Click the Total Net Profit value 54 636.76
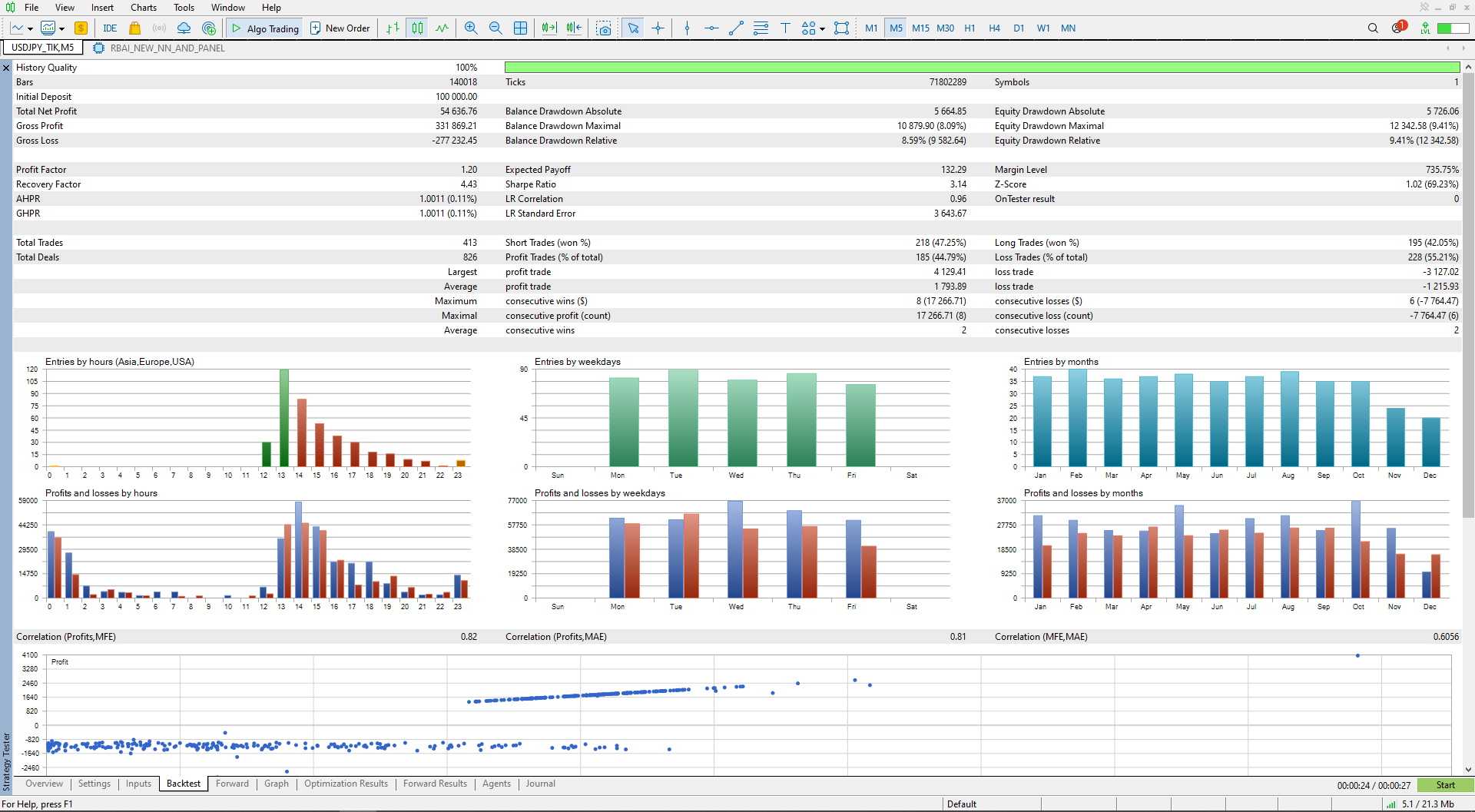The width and height of the screenshot is (1475, 812). pyautogui.click(x=459, y=111)
